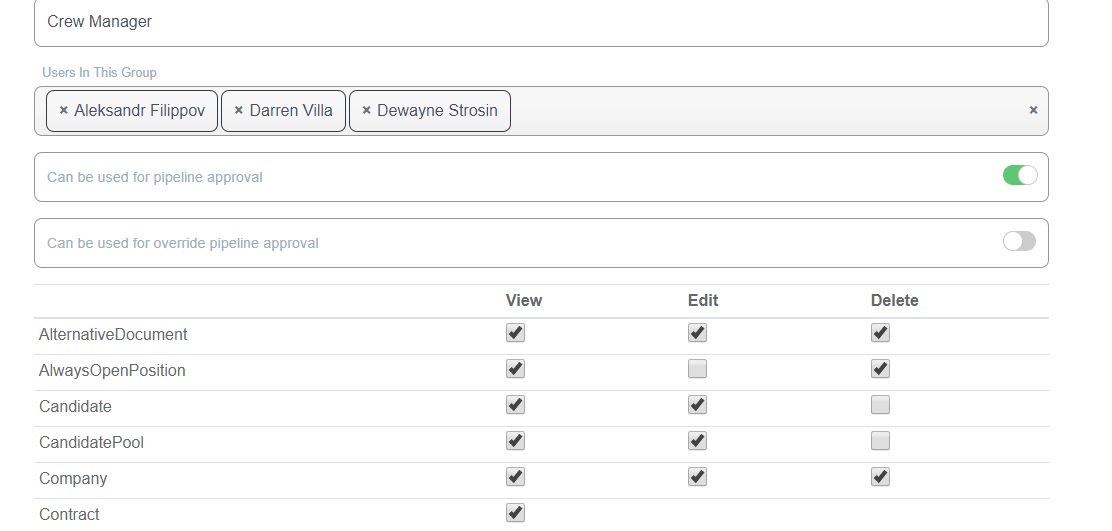The image size is (1112, 531).
Task: Clear all users in this group
Action: 1033,111
